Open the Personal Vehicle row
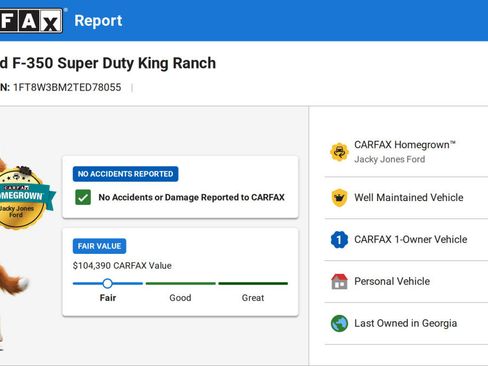The width and height of the screenshot is (488, 366). (406, 281)
